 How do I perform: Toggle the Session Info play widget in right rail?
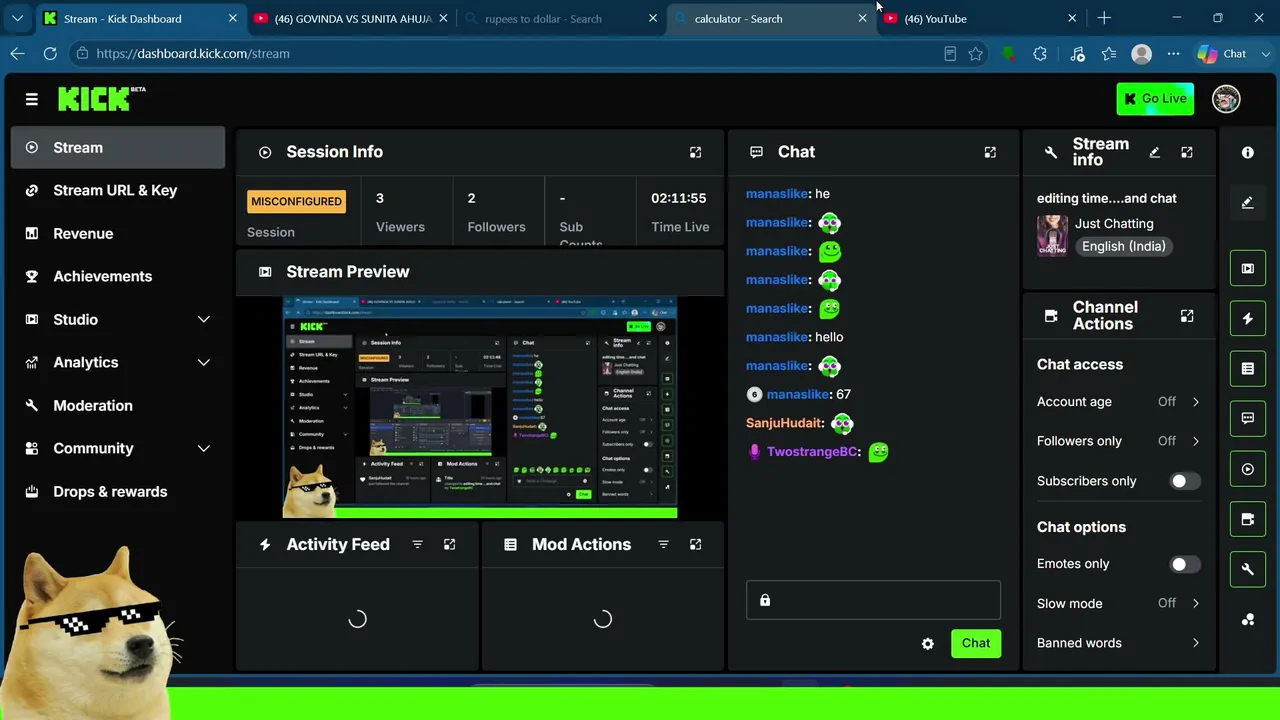pyautogui.click(x=1248, y=469)
